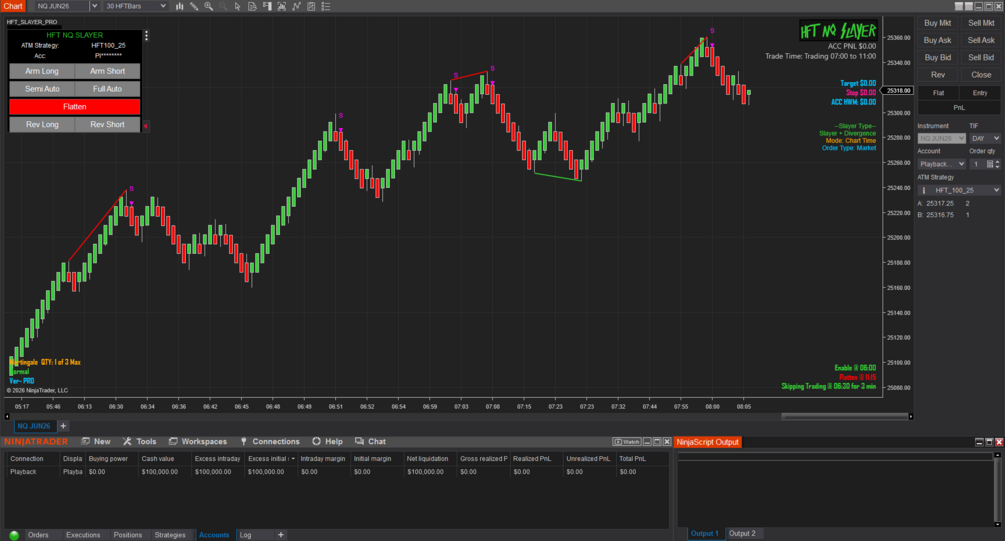
Task: Close the NinjaScript Output window
Action: (999, 442)
